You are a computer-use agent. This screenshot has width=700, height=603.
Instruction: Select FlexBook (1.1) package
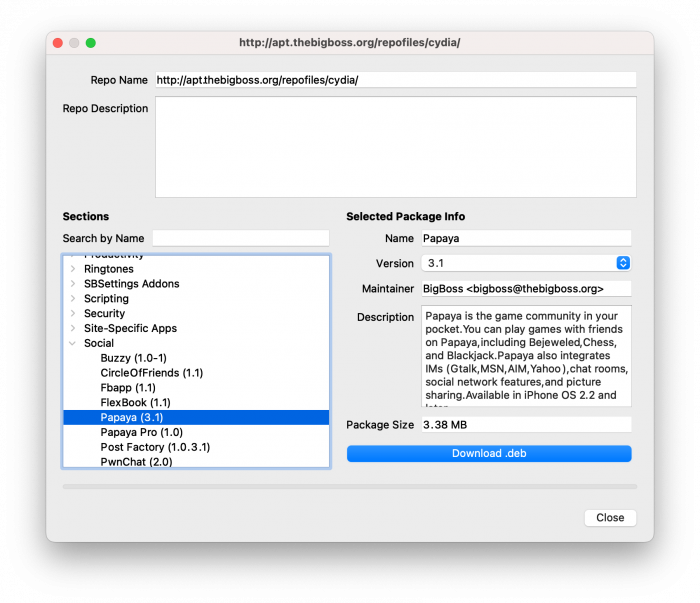click(x=136, y=403)
